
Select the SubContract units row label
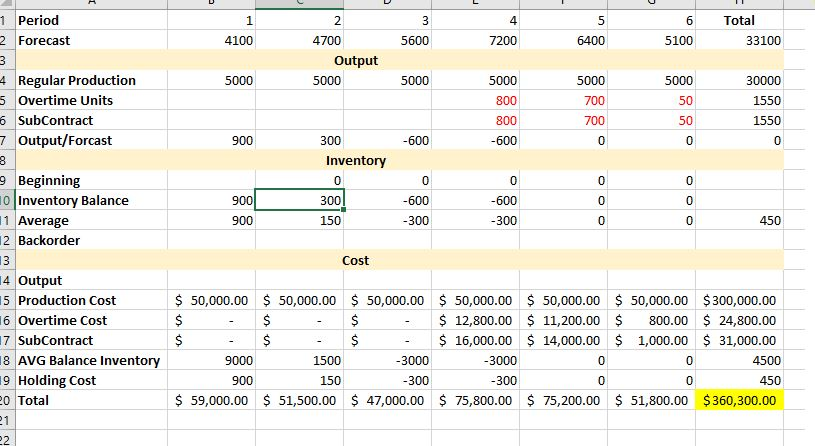91,121
